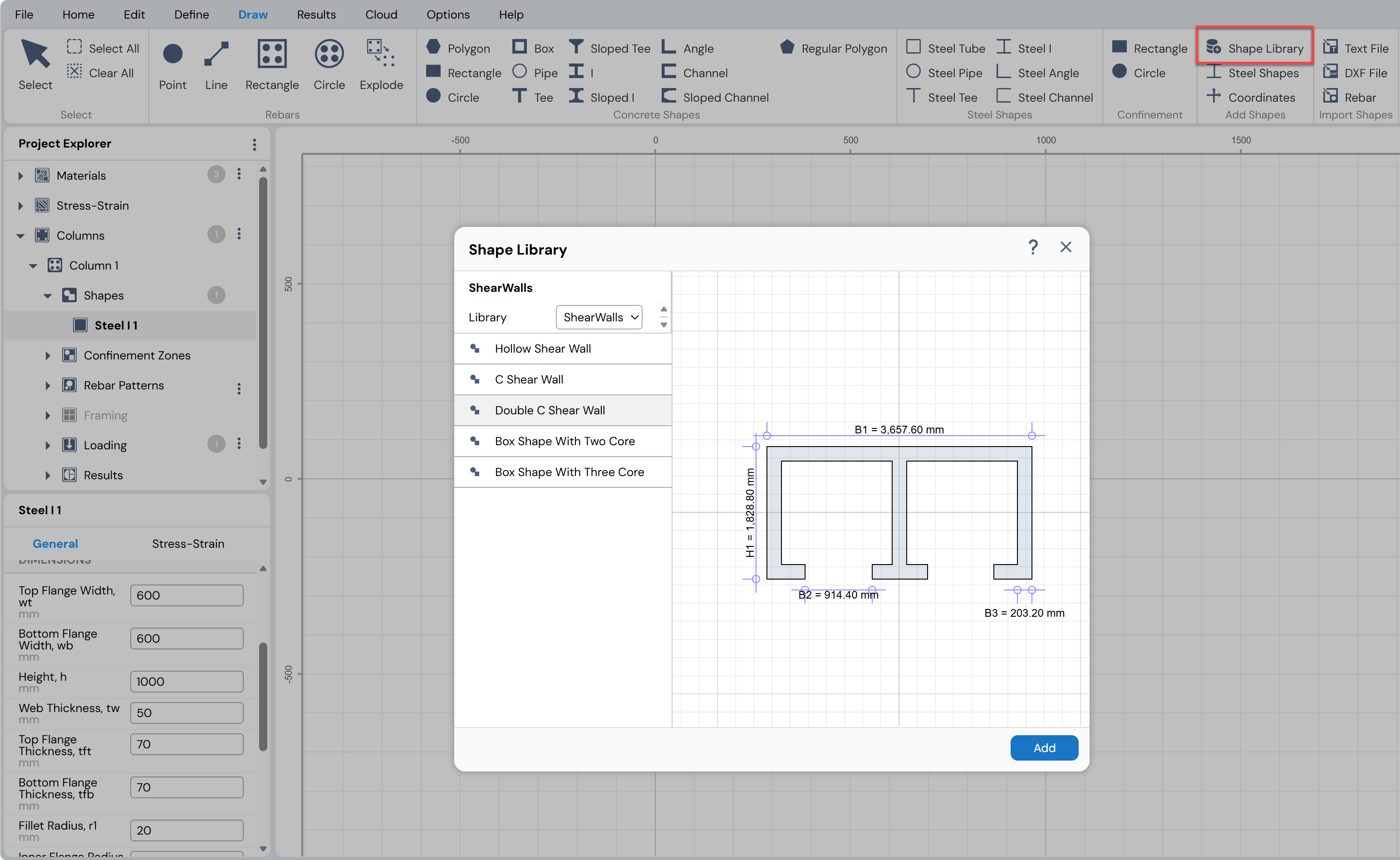The image size is (1400, 860).
Task: Select the Sloped Channel concrete shape
Action: click(715, 97)
